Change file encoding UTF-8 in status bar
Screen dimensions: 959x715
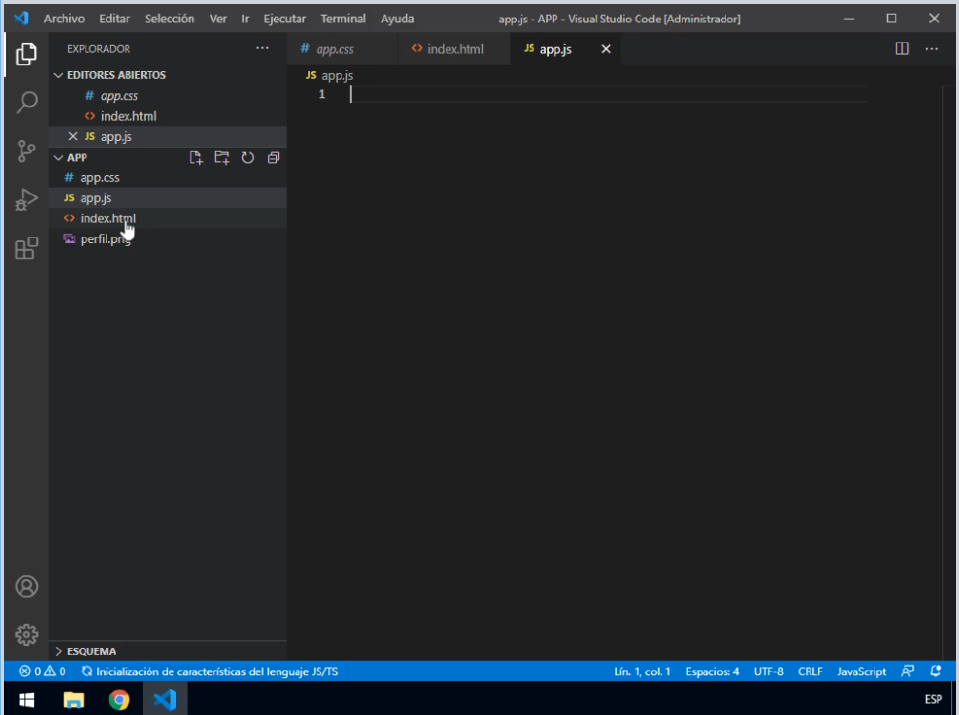click(768, 671)
